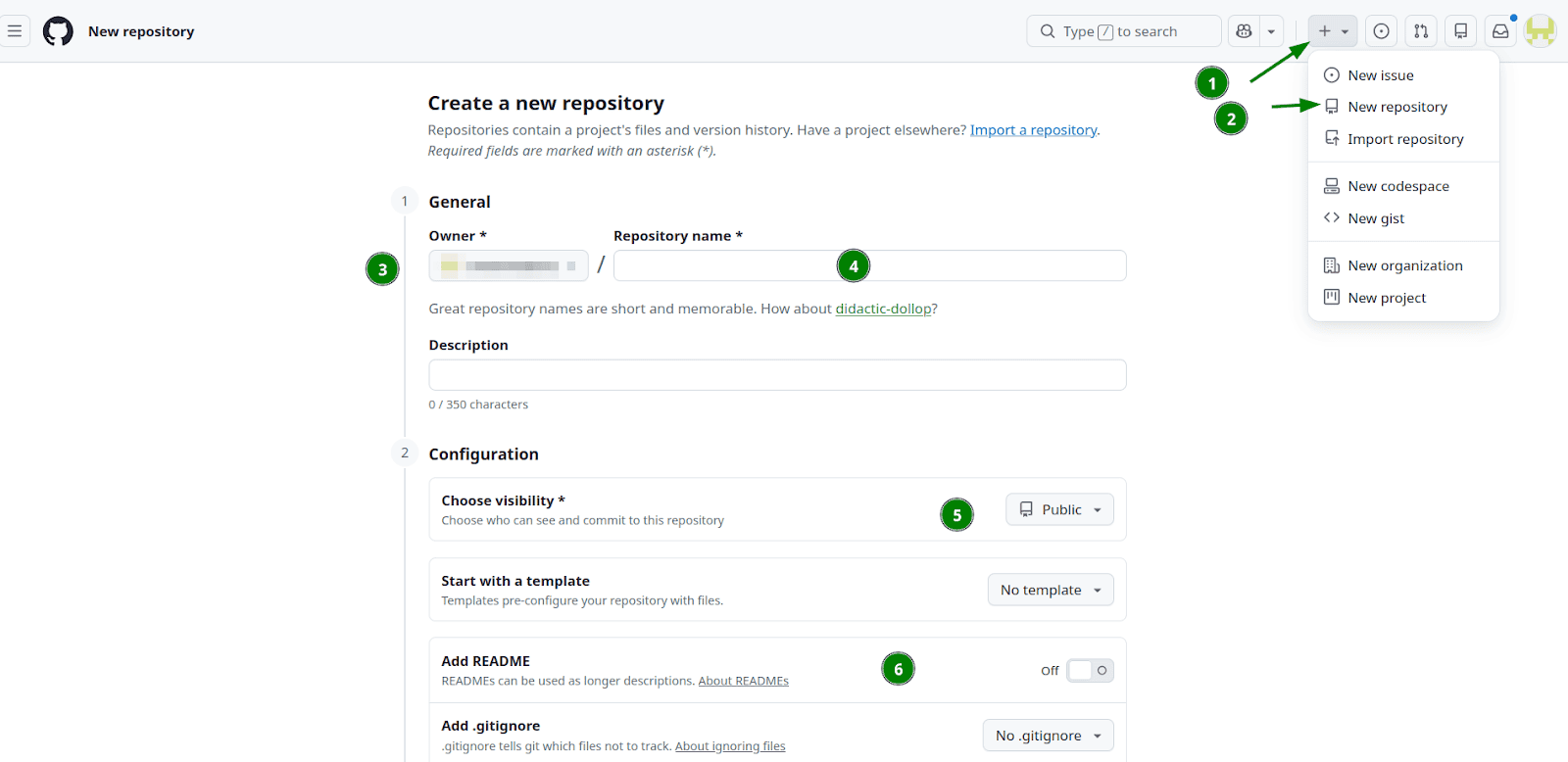This screenshot has height=762, width=1568.
Task: Open the Issues icon in header
Action: 1381,31
